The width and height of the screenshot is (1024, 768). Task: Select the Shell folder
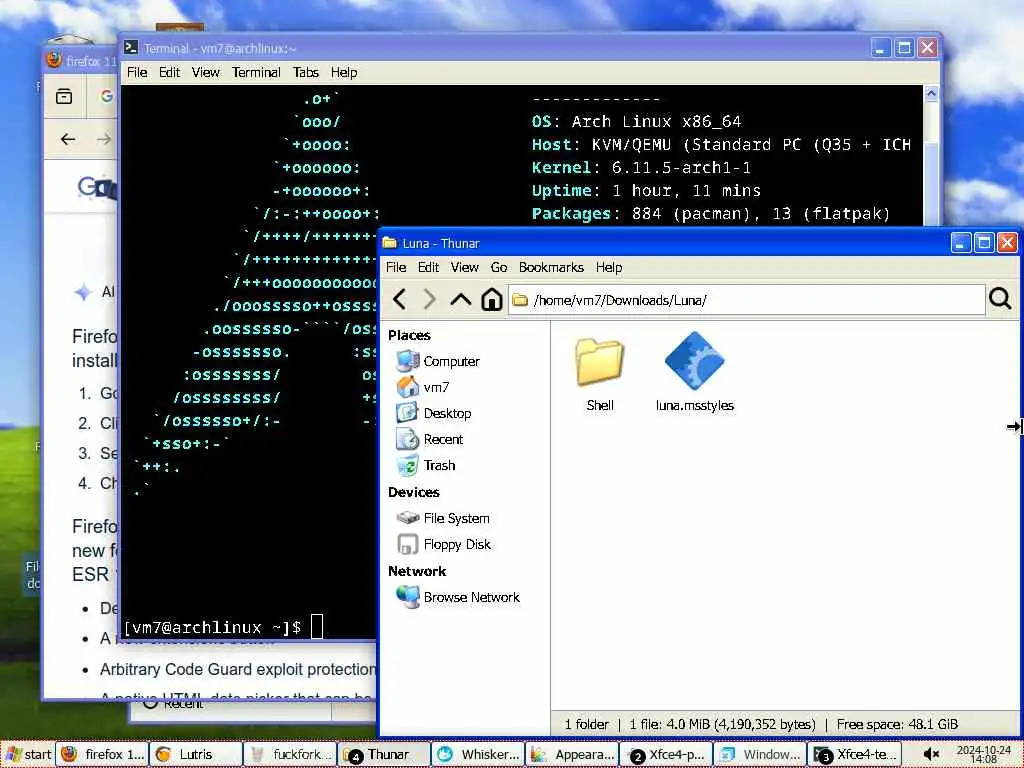[x=600, y=374]
